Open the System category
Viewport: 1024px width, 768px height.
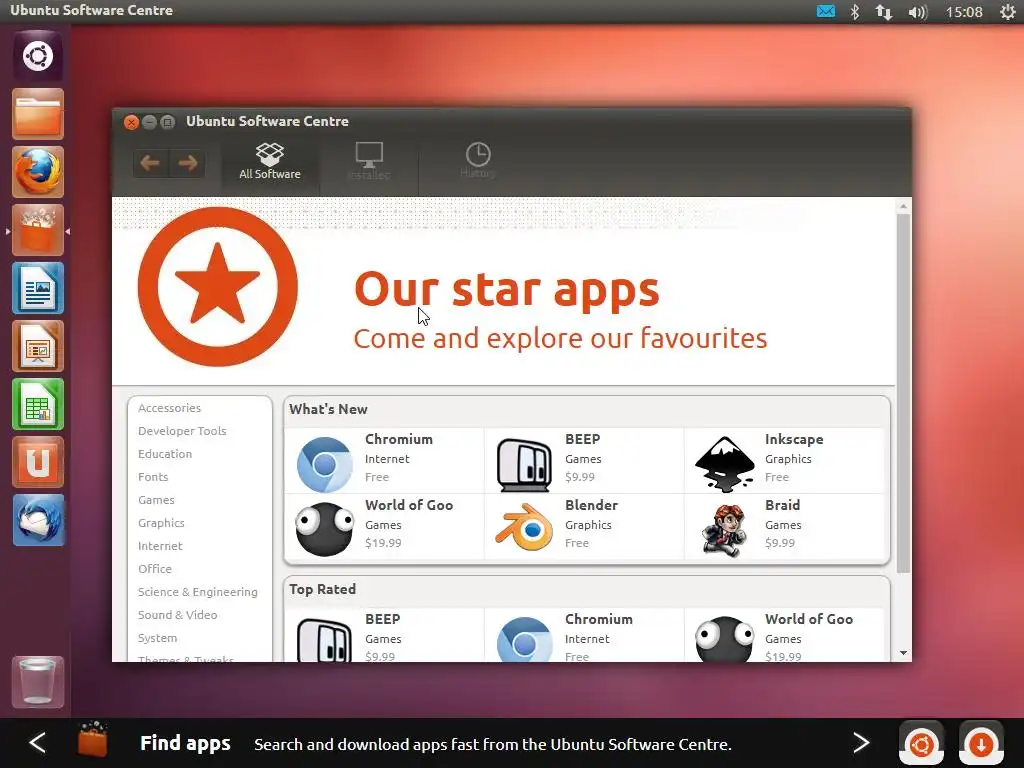tap(157, 638)
